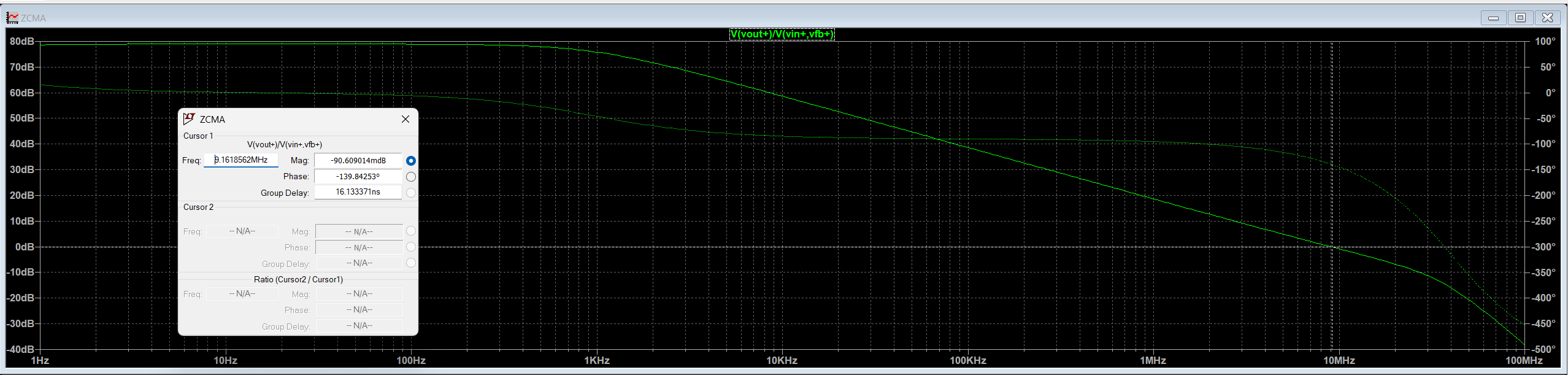The image size is (1568, 375).
Task: Select Cursor 2 magnitude radio button
Action: pyautogui.click(x=411, y=231)
